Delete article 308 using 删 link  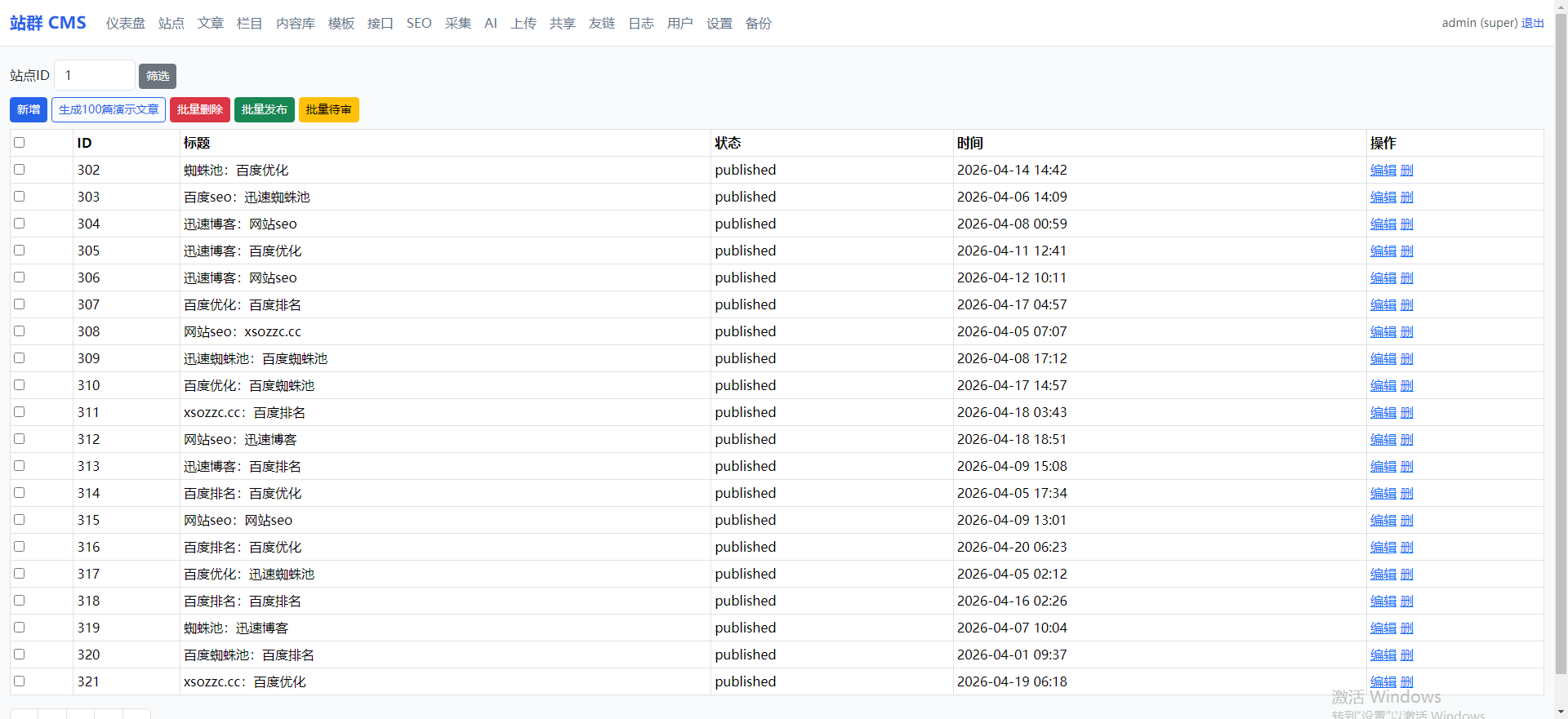pos(1406,332)
